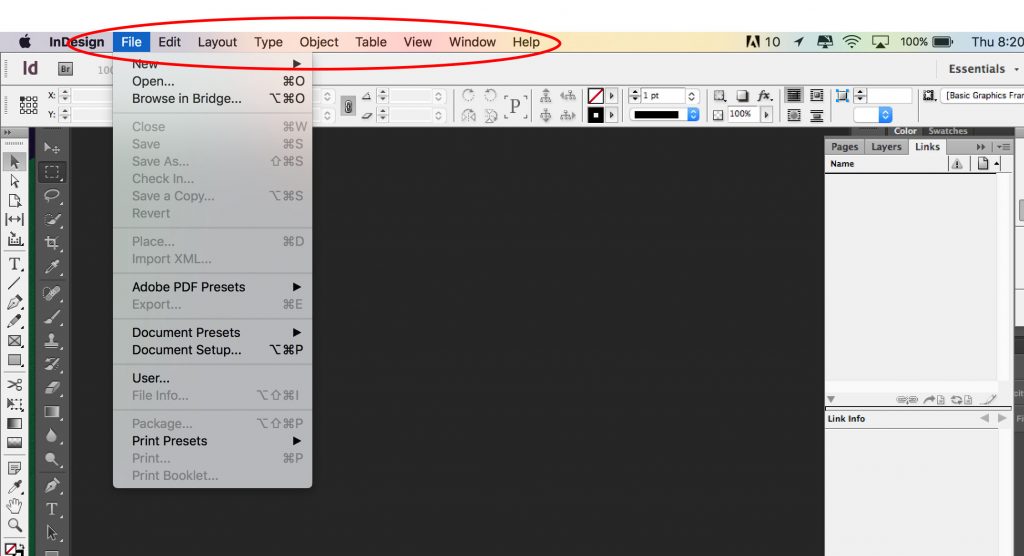This screenshot has width=1024, height=556.
Task: Choose Browse in Bridge... menu item
Action: tap(212, 99)
